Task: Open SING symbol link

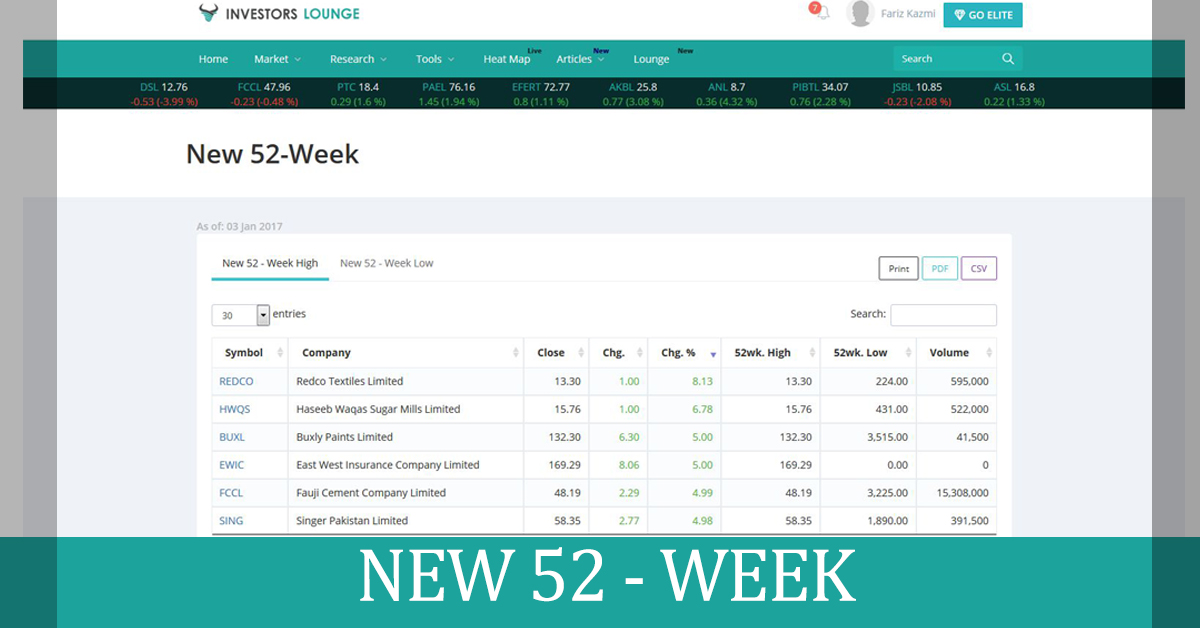Action: click(x=231, y=521)
